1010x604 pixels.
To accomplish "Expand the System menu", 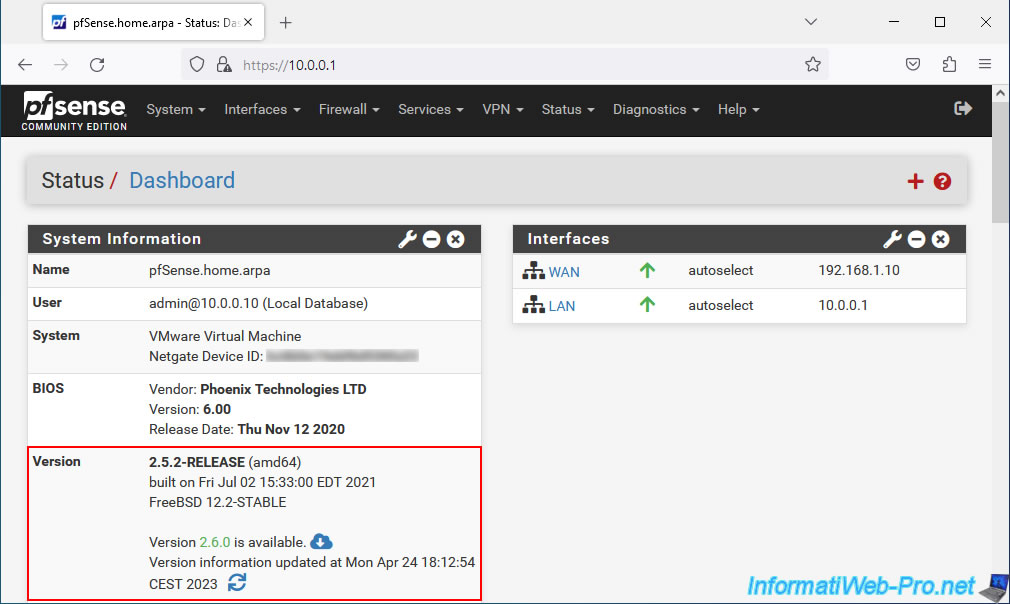I will (176, 110).
